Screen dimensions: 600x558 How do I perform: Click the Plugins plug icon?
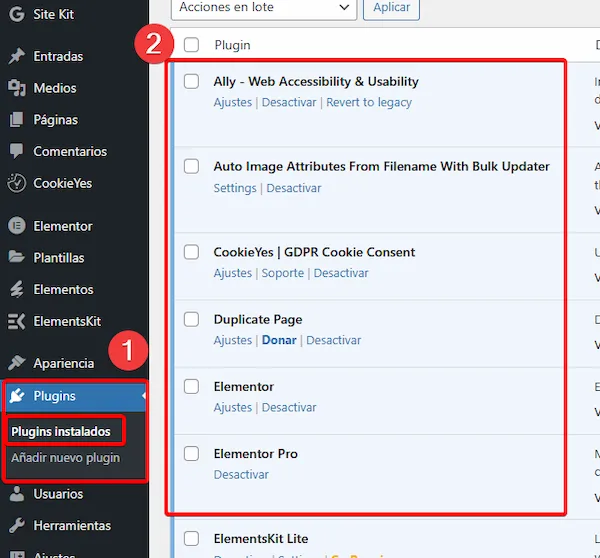click(17, 396)
